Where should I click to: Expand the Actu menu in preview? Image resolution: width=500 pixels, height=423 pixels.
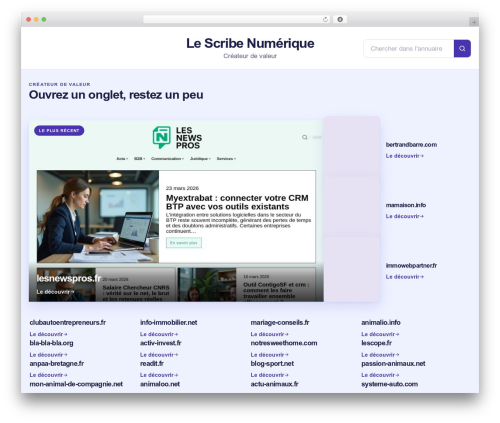click(122, 159)
